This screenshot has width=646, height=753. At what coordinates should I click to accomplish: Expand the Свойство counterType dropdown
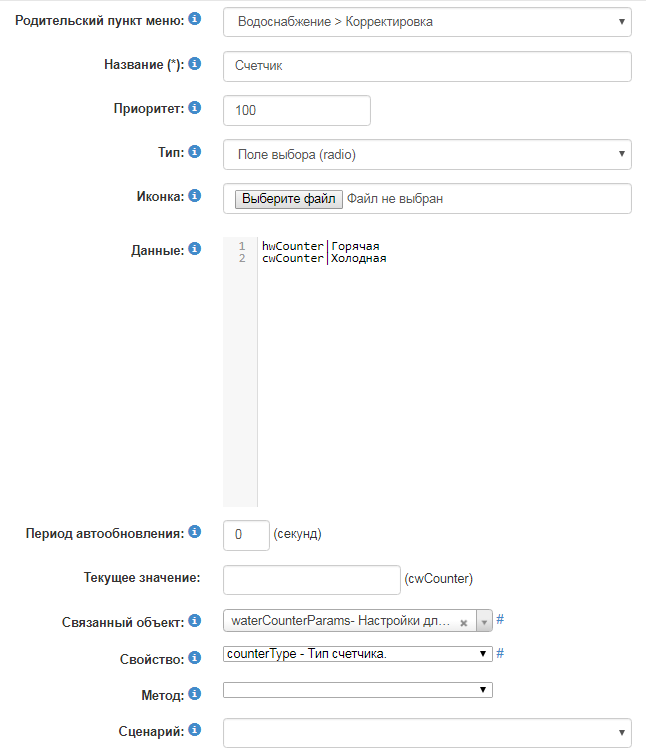coord(358,654)
